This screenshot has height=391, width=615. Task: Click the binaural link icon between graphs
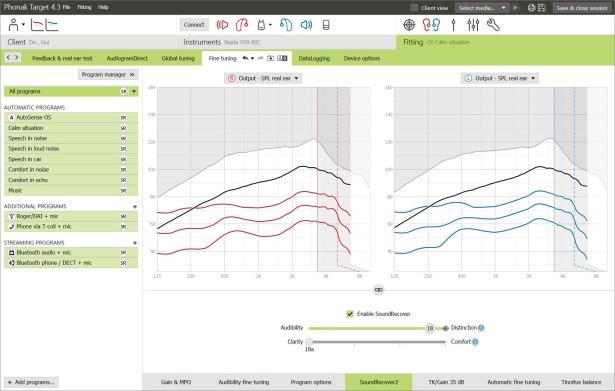378,290
